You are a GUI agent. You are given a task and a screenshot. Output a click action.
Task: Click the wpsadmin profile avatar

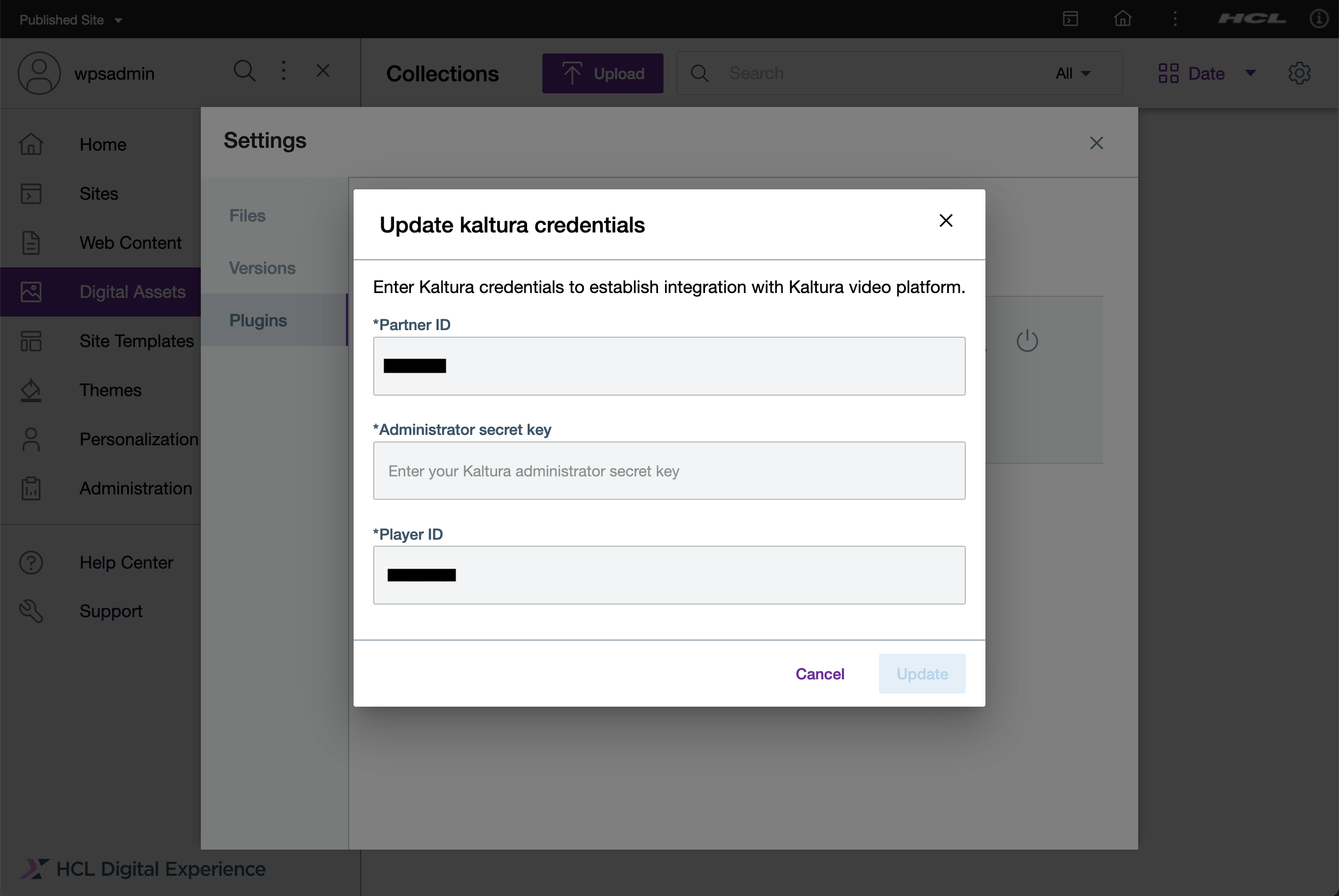coord(39,73)
